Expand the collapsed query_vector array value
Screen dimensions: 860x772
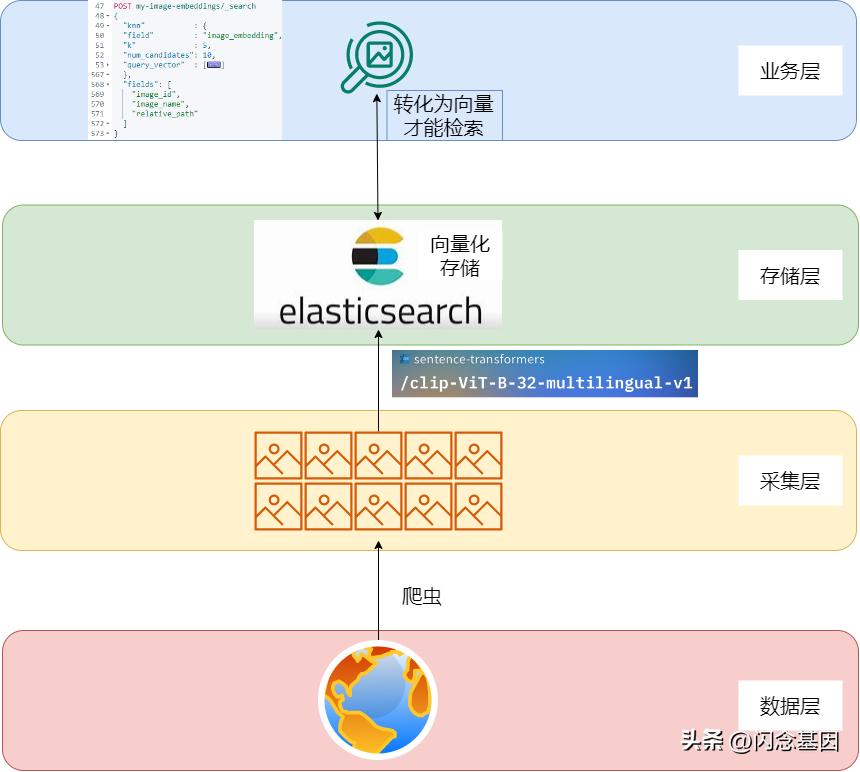pyautogui.click(x=214, y=65)
